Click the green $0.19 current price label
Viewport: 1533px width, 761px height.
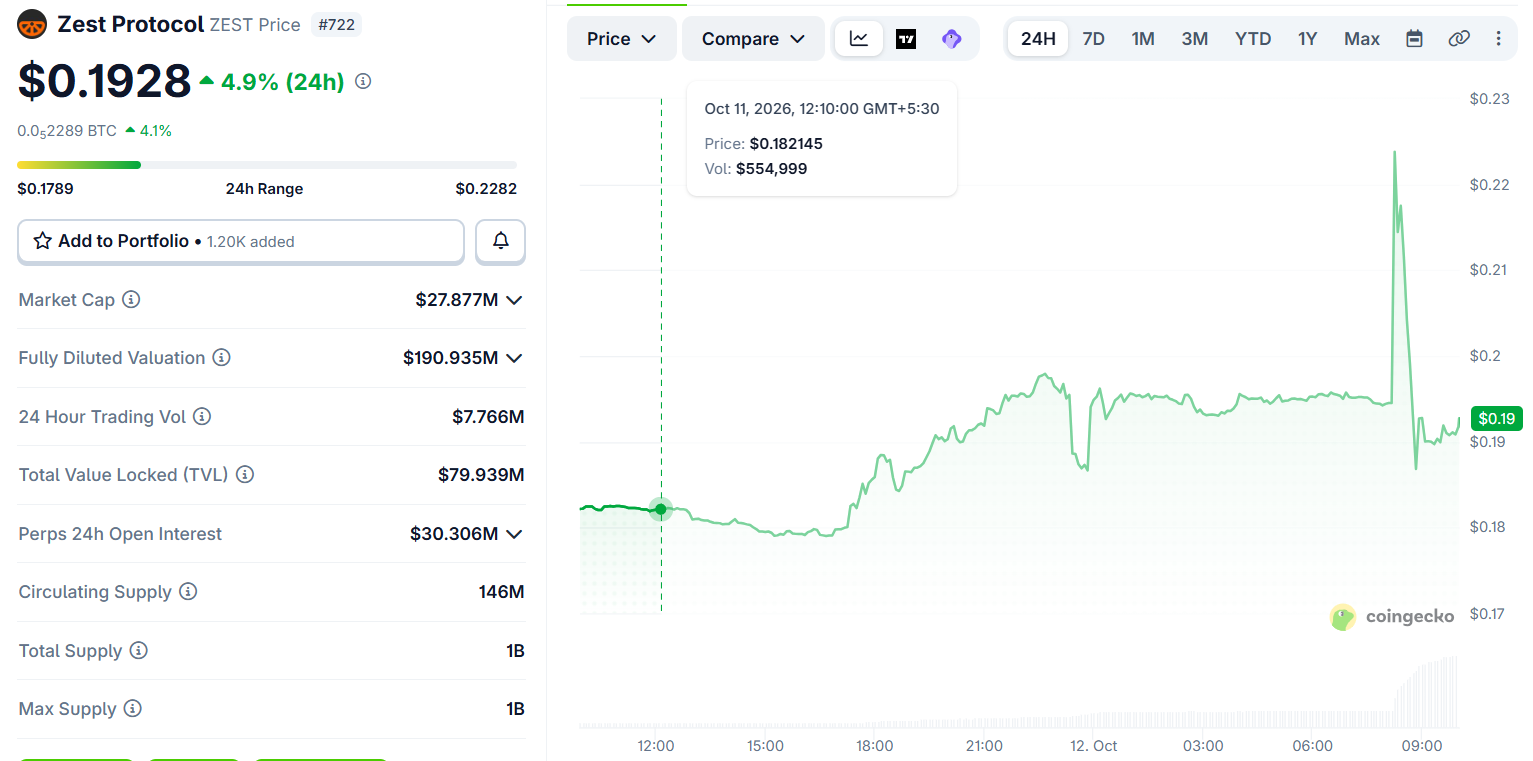point(1496,418)
